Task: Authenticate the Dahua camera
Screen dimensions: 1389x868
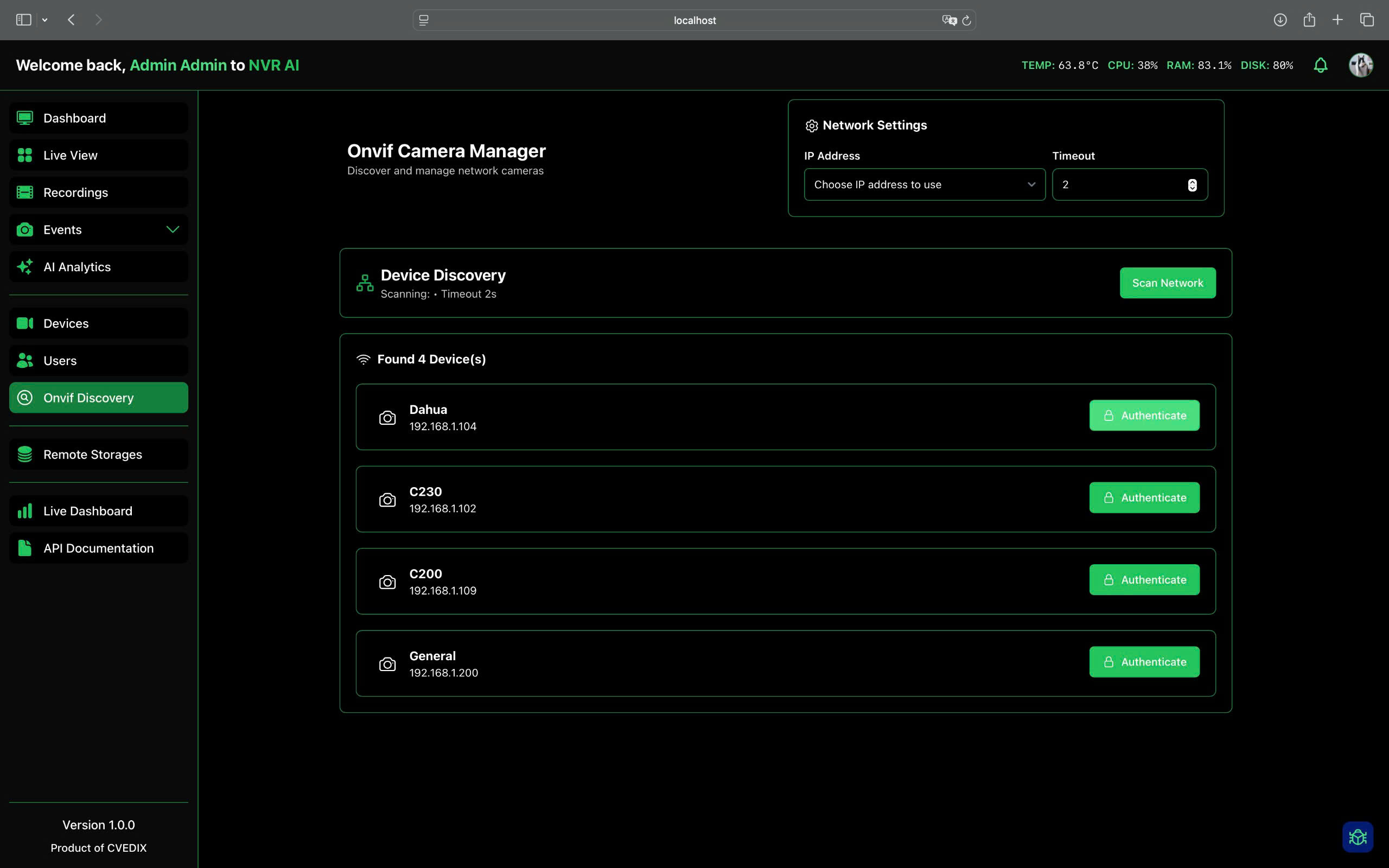Action: pyautogui.click(x=1144, y=415)
